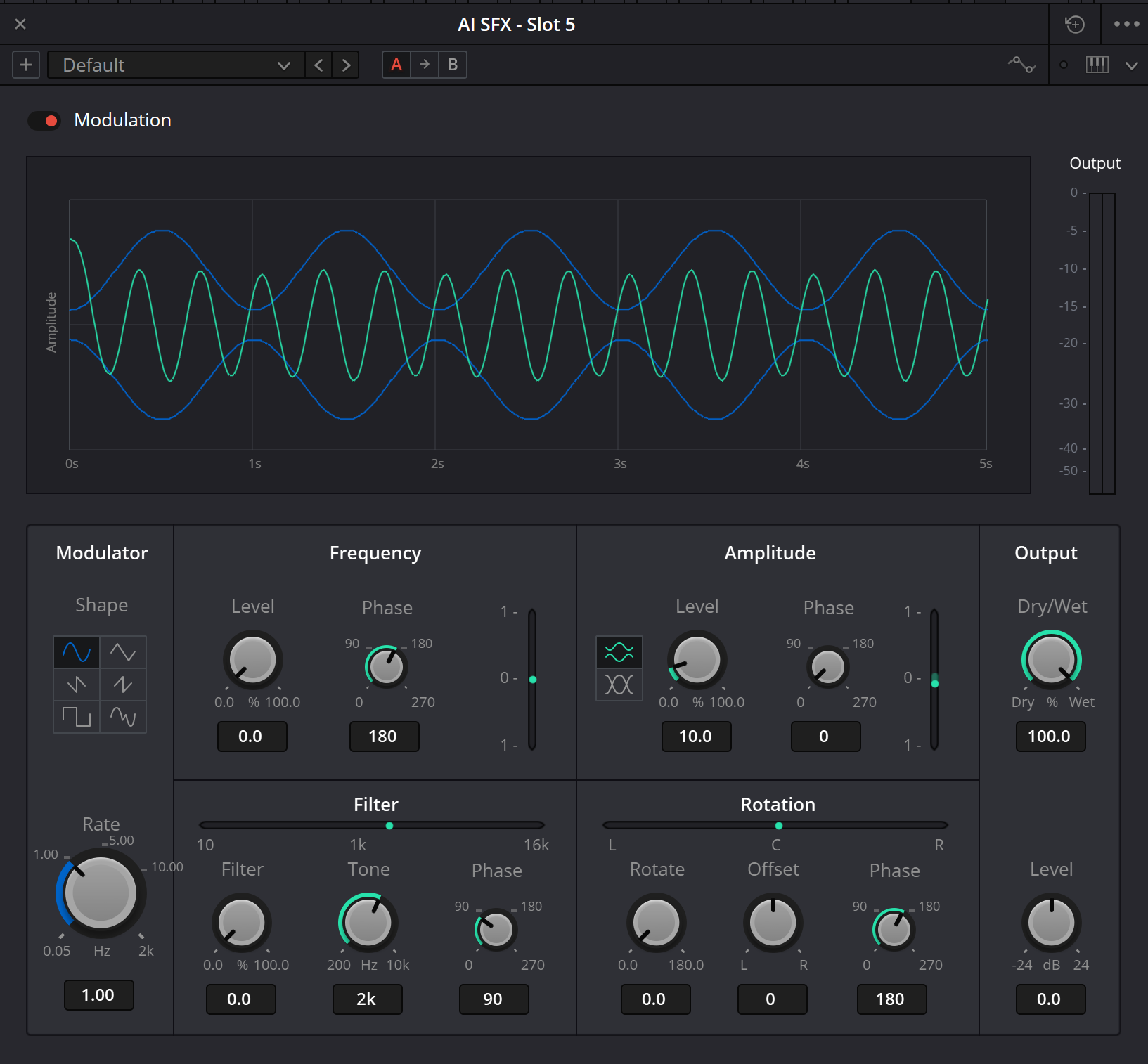
Task: Expand the chevron next to keyboard icon
Action: [x=1132, y=65]
